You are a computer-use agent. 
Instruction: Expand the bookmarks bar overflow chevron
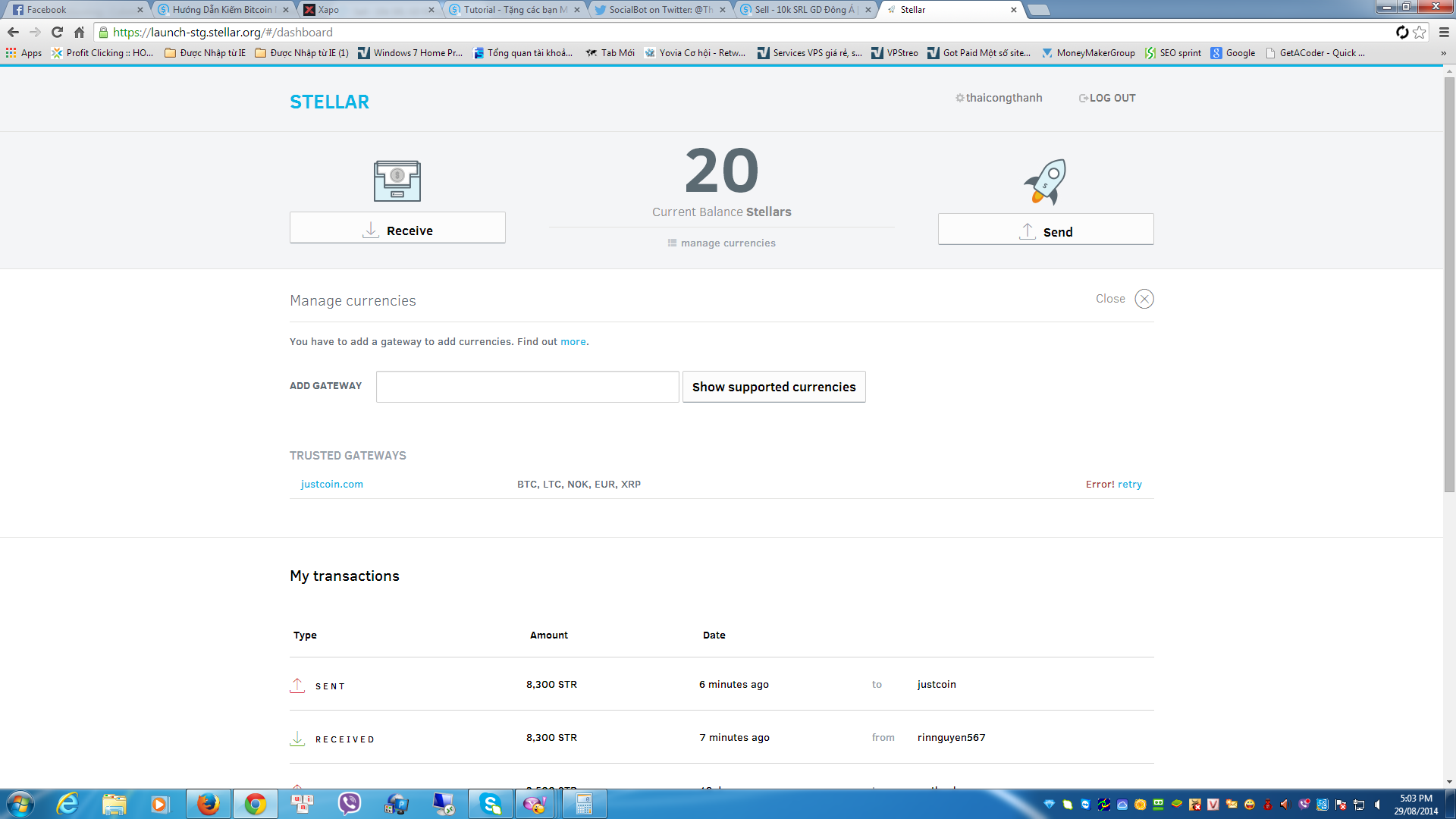click(x=1443, y=53)
